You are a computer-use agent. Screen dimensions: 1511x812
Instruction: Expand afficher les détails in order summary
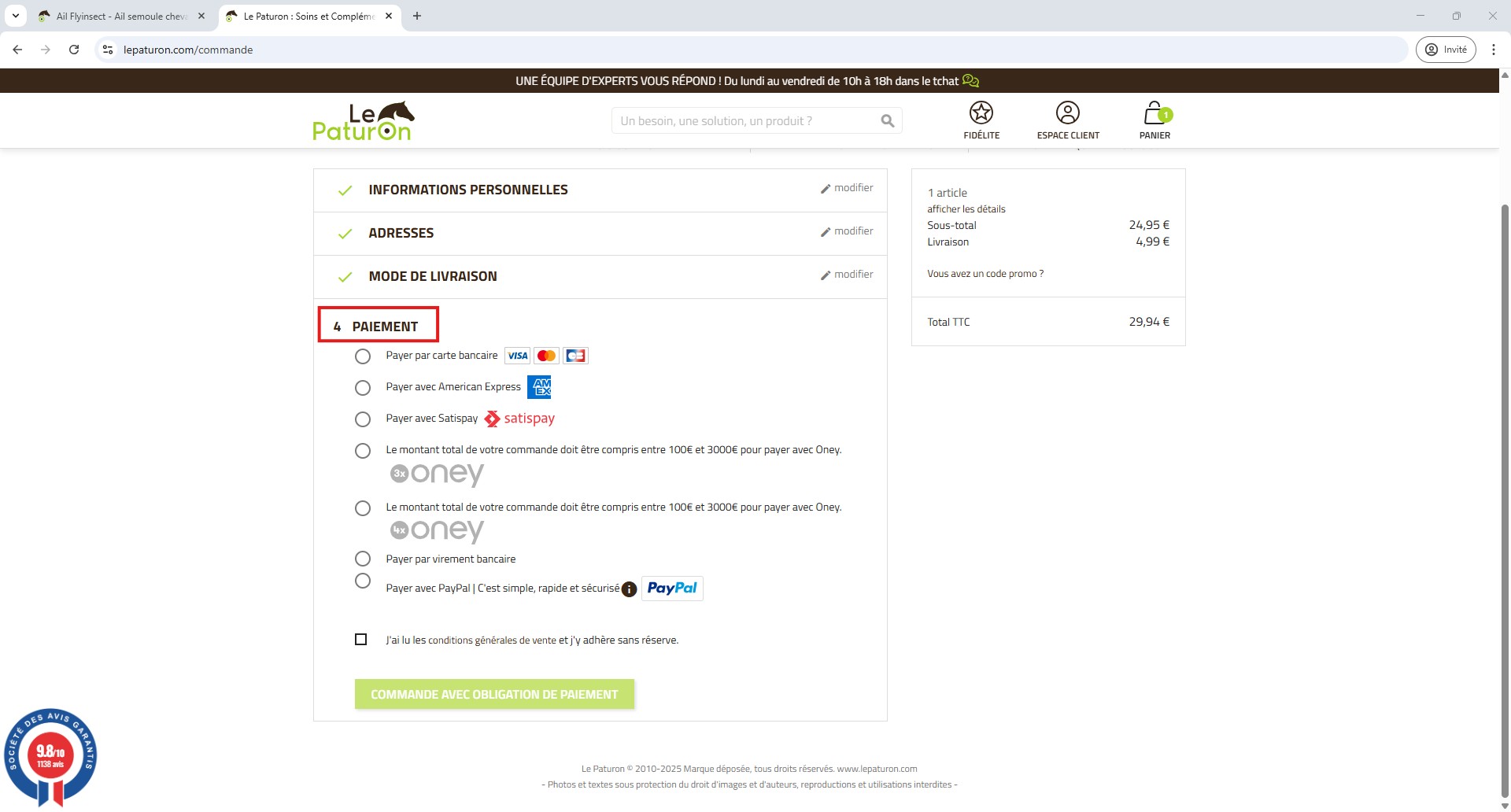(x=966, y=209)
